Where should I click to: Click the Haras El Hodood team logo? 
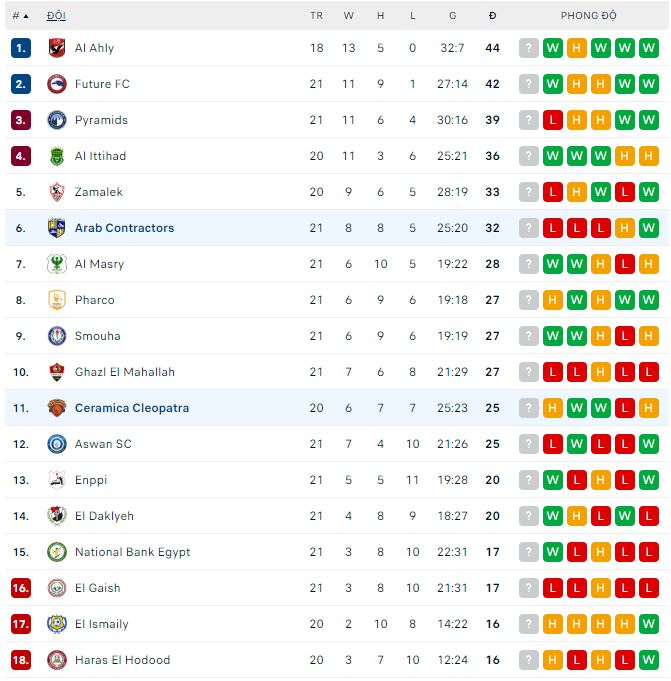56,660
